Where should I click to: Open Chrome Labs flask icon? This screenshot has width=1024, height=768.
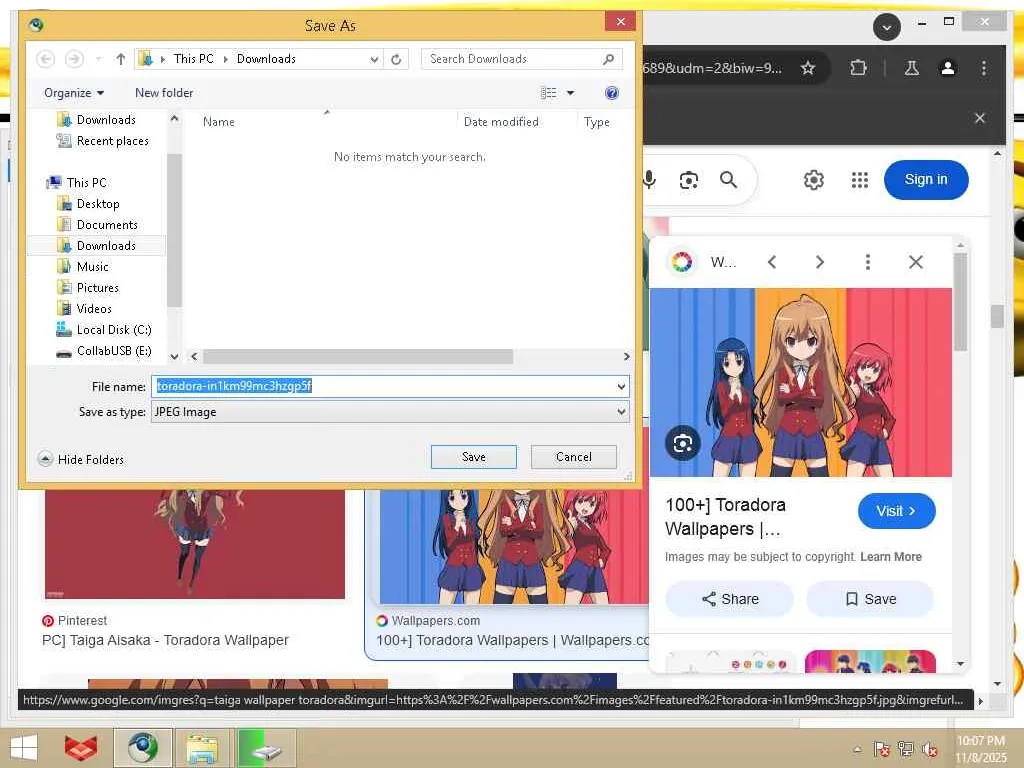pyautogui.click(x=912, y=68)
